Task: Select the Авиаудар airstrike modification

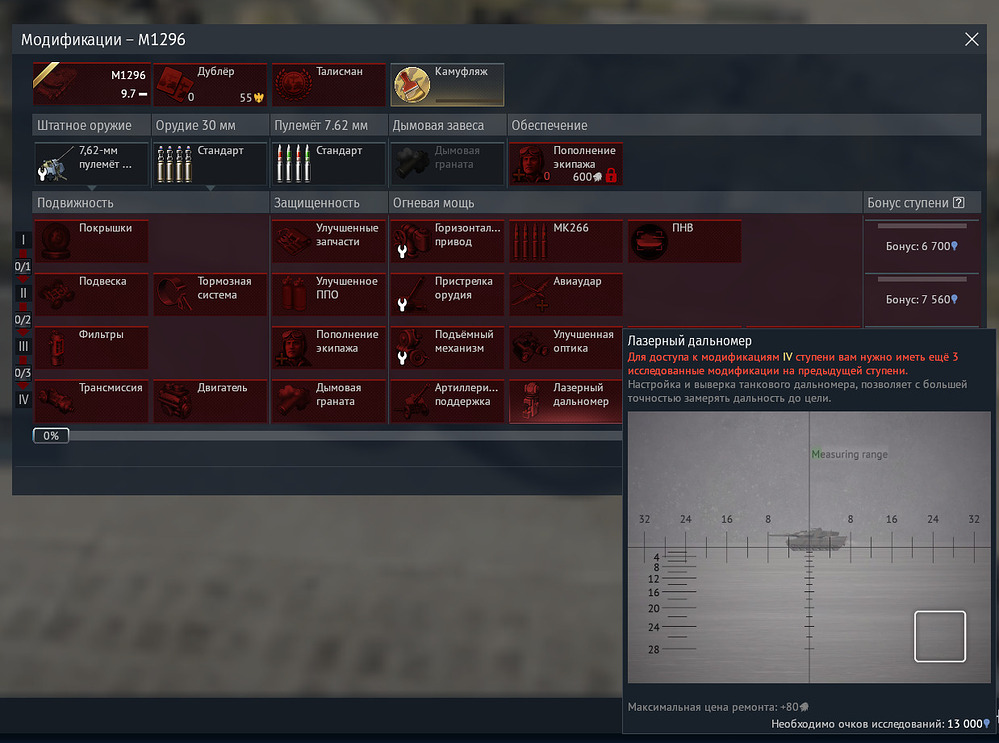Action: click(566, 294)
